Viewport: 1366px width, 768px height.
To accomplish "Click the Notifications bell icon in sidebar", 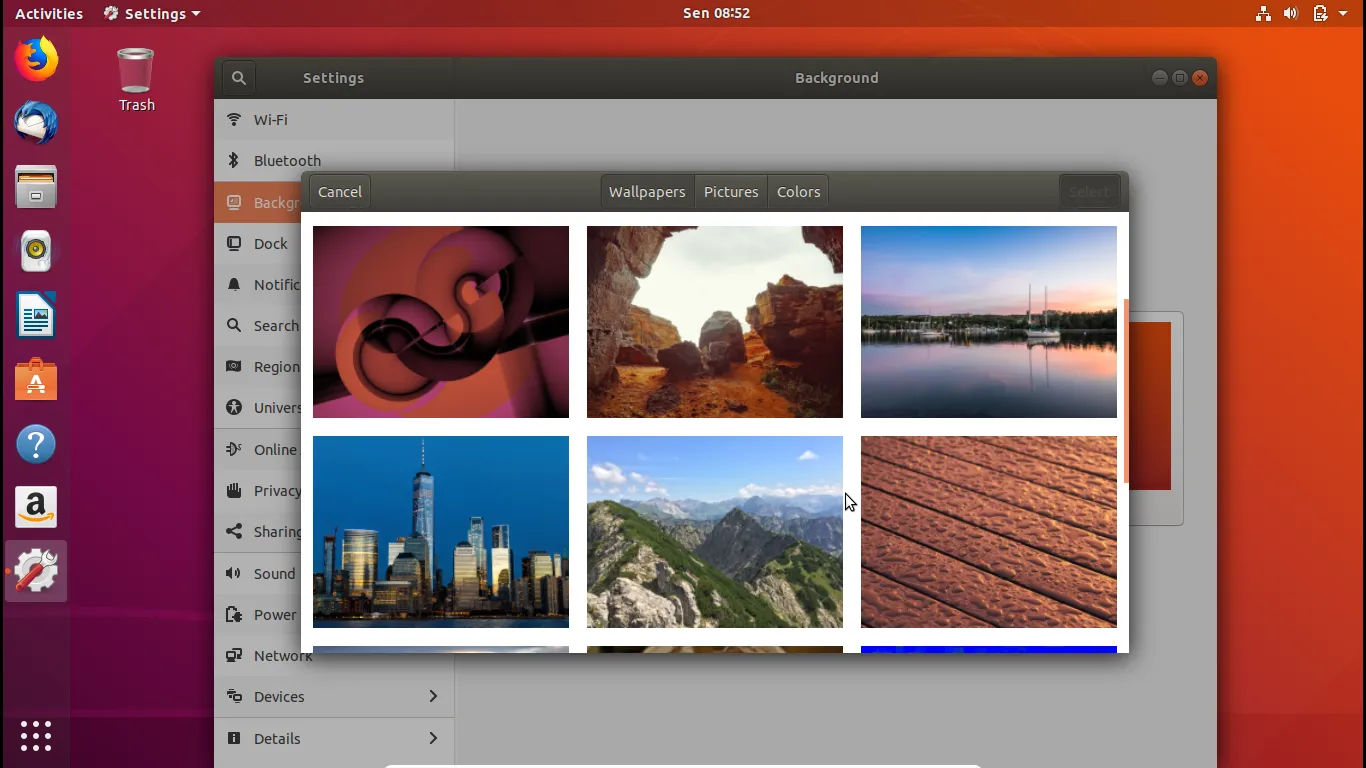I will click(x=234, y=284).
